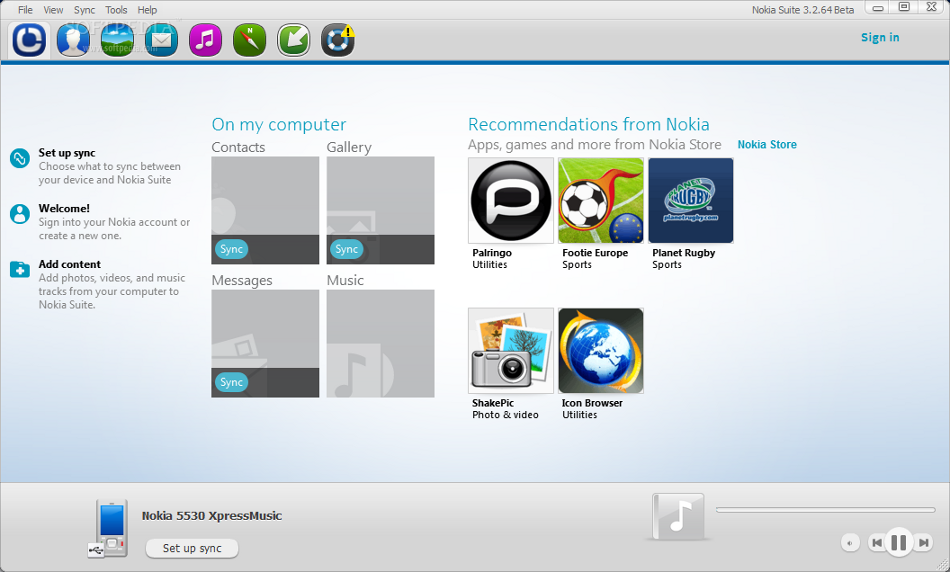Click the 'Recommendations from Nokia' heading
950x572 pixels.
coord(589,124)
